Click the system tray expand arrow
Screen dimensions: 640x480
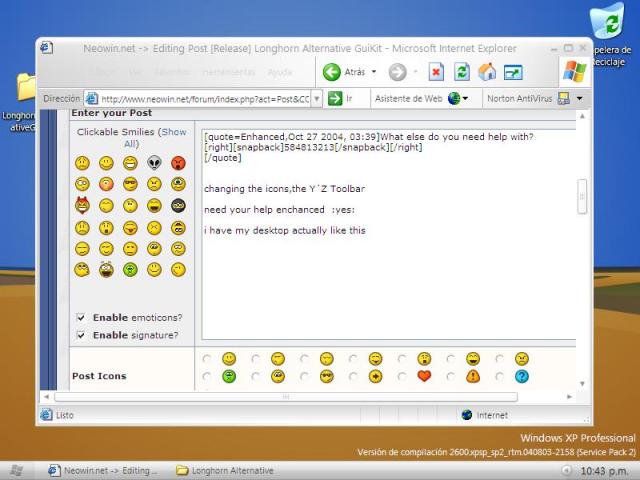(567, 471)
